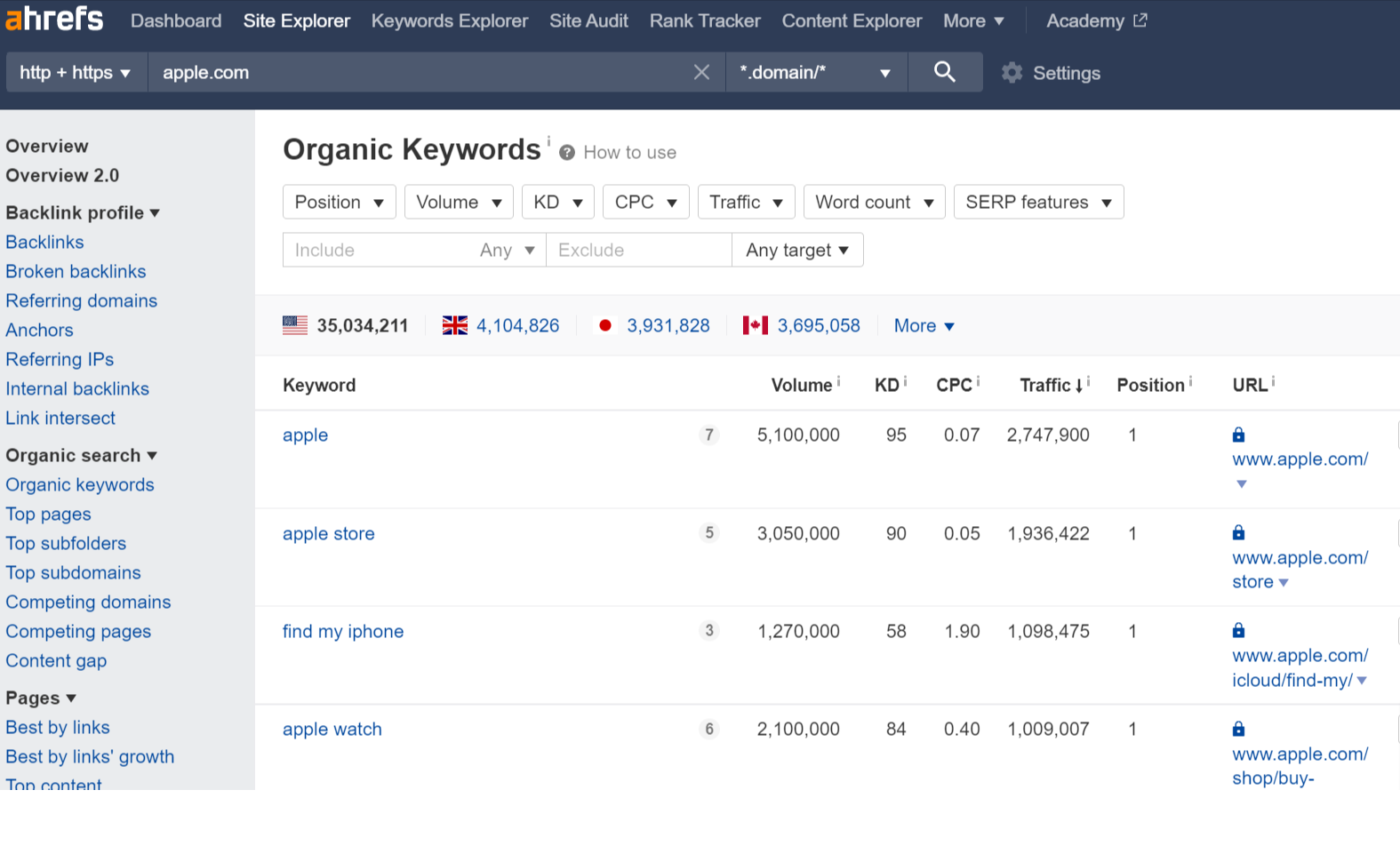
Task: Click lock icon for apple keyword URL
Action: click(1238, 435)
